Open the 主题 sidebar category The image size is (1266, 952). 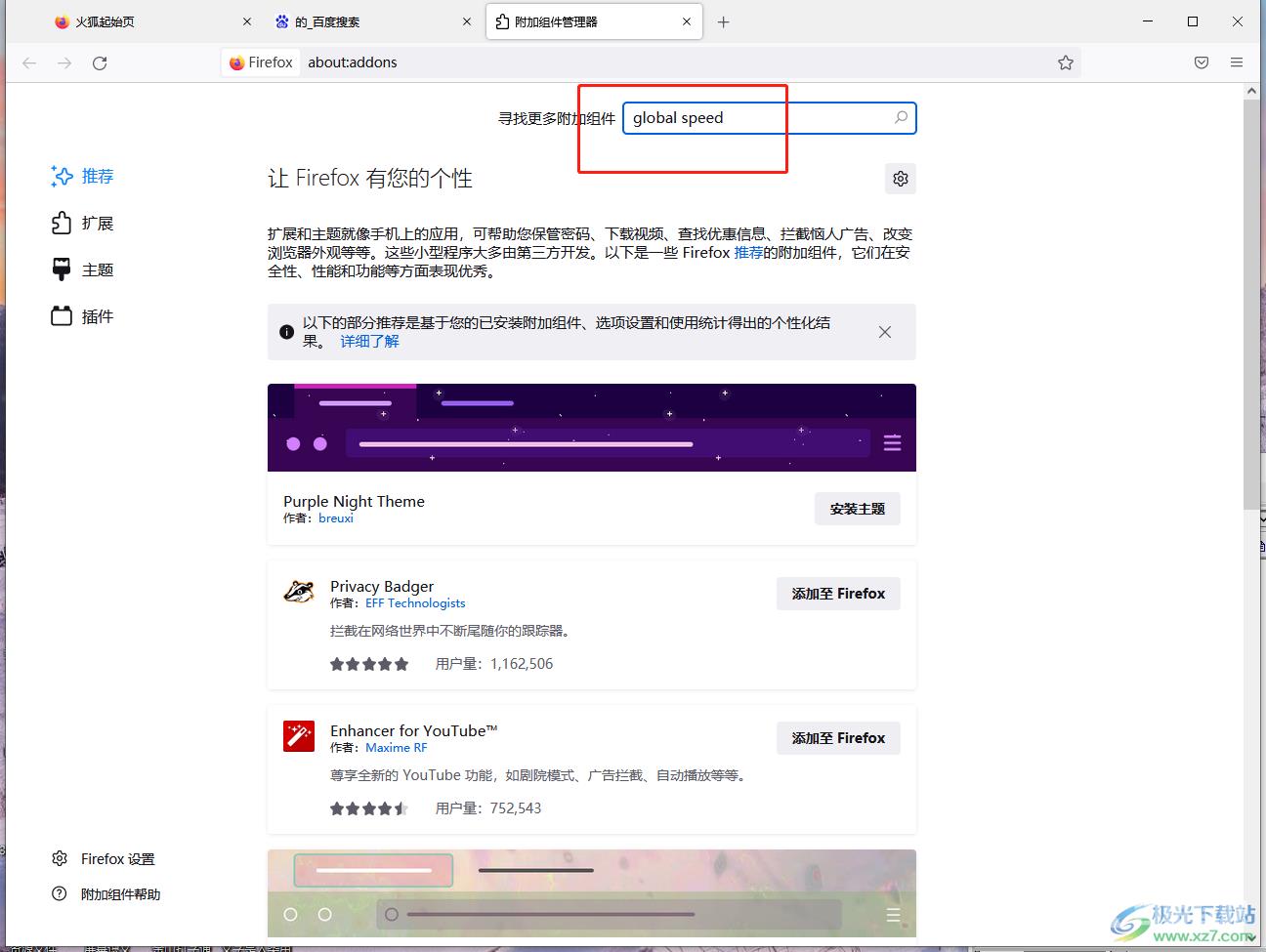tap(83, 269)
